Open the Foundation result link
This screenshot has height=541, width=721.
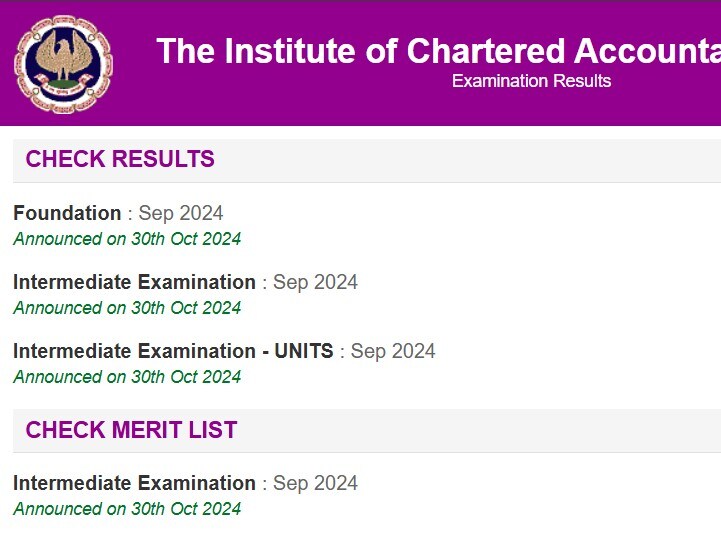pyautogui.click(x=67, y=213)
